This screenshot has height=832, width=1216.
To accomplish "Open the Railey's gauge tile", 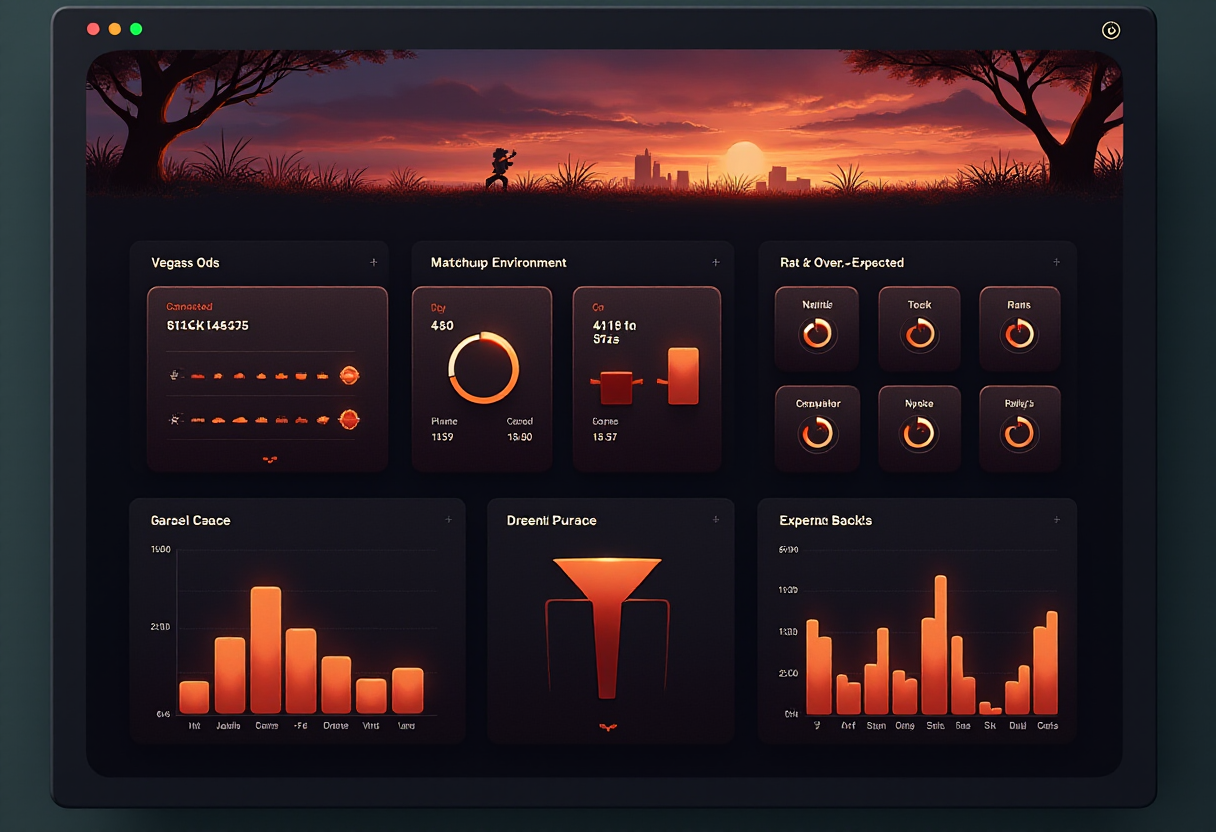I will pos(1019,428).
